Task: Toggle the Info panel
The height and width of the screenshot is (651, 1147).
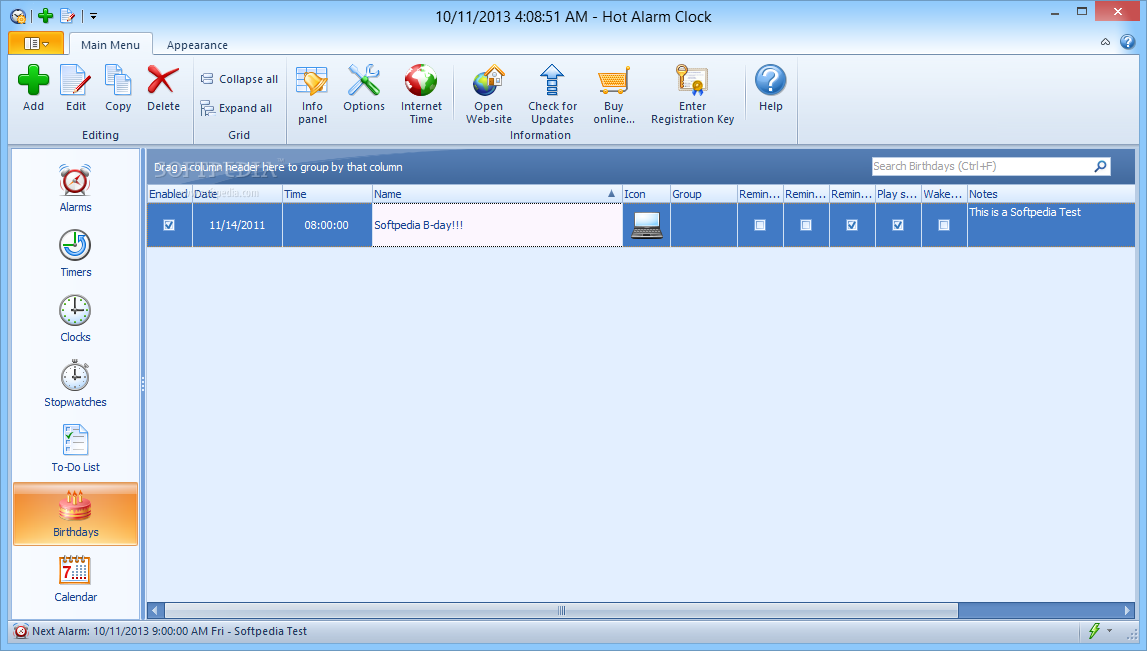Action: 312,94
